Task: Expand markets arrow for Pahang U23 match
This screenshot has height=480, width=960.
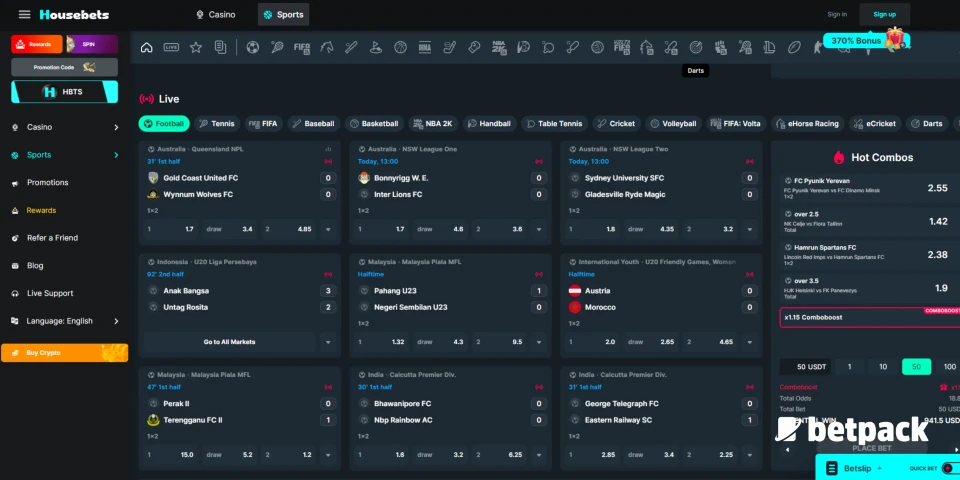Action: pyautogui.click(x=539, y=342)
